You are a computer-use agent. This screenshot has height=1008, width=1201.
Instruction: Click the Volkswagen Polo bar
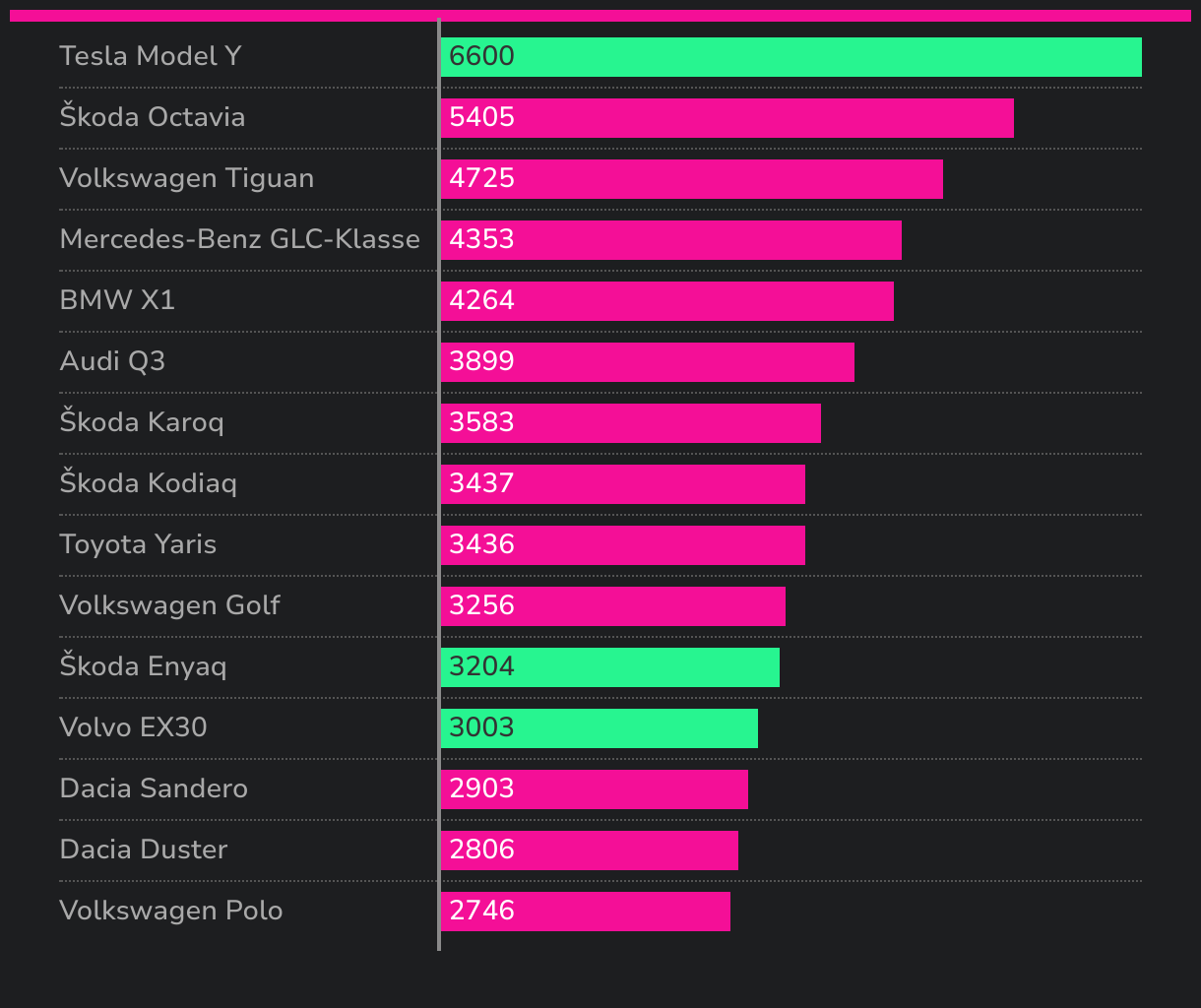tap(586, 912)
